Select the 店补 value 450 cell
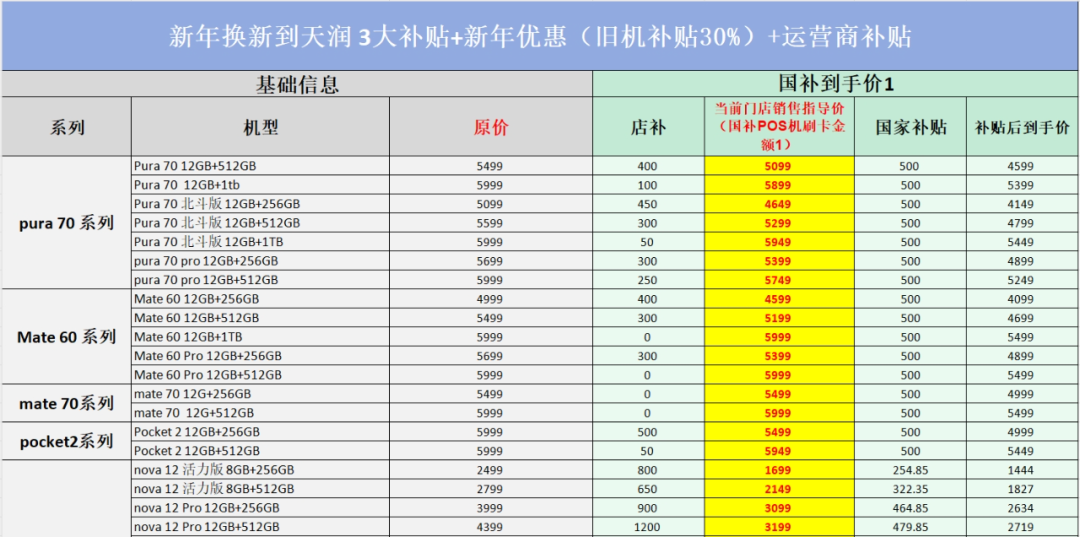 click(x=648, y=204)
